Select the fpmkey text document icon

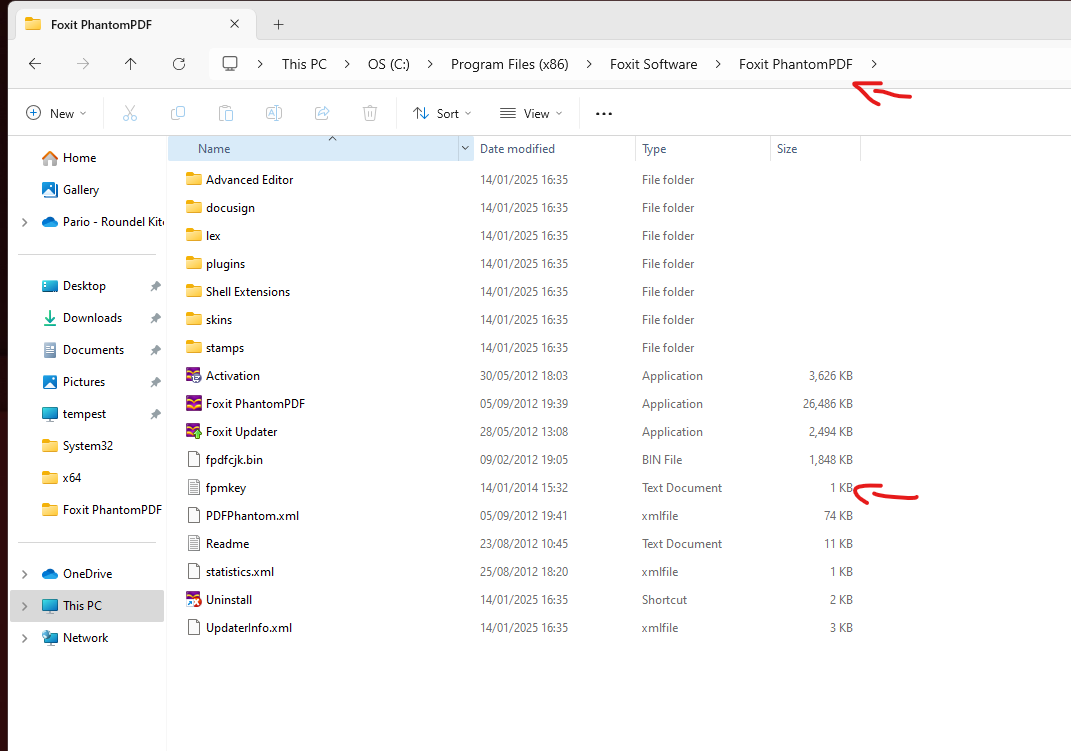194,487
